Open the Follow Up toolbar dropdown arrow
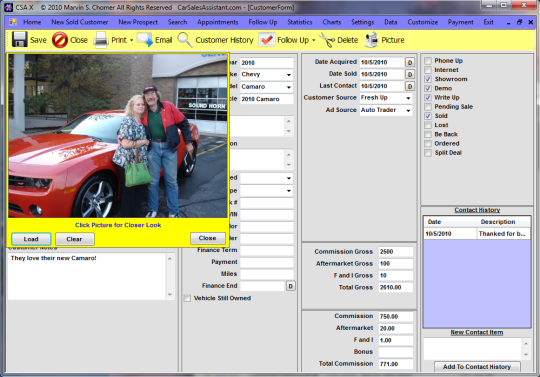 pos(313,40)
